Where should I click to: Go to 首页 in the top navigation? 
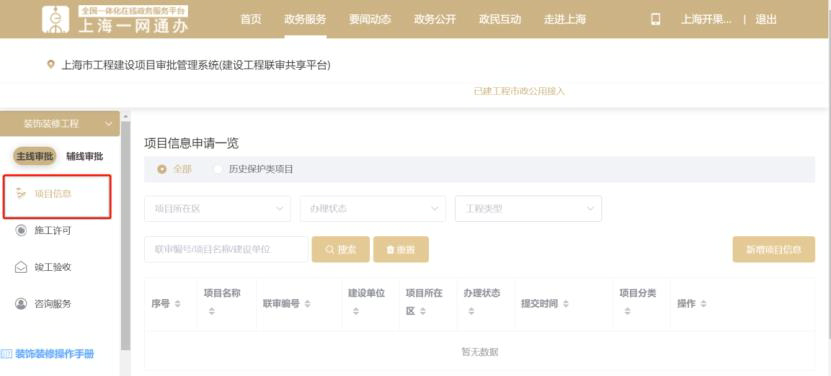[251, 20]
